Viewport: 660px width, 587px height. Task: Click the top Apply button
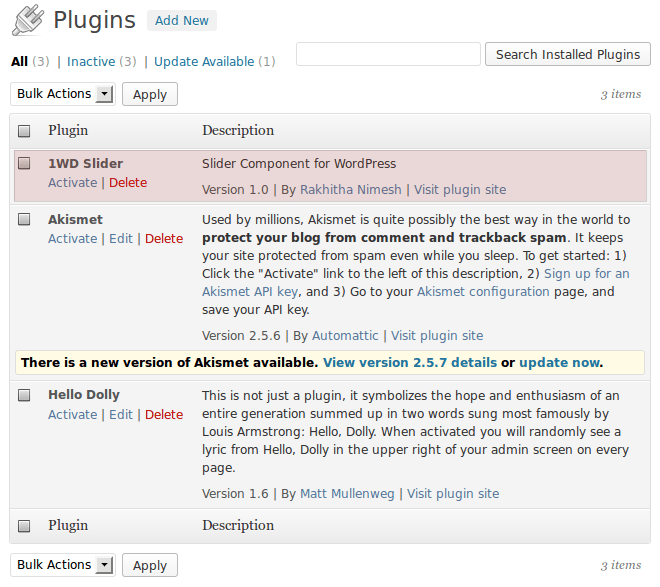[x=150, y=94]
